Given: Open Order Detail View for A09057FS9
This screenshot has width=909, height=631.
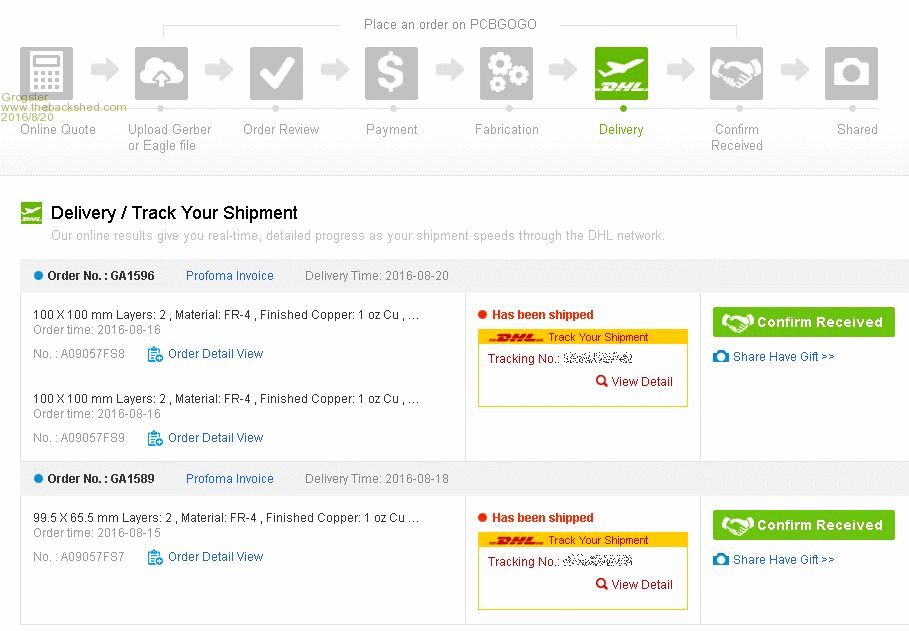Looking at the screenshot, I should (215, 438).
